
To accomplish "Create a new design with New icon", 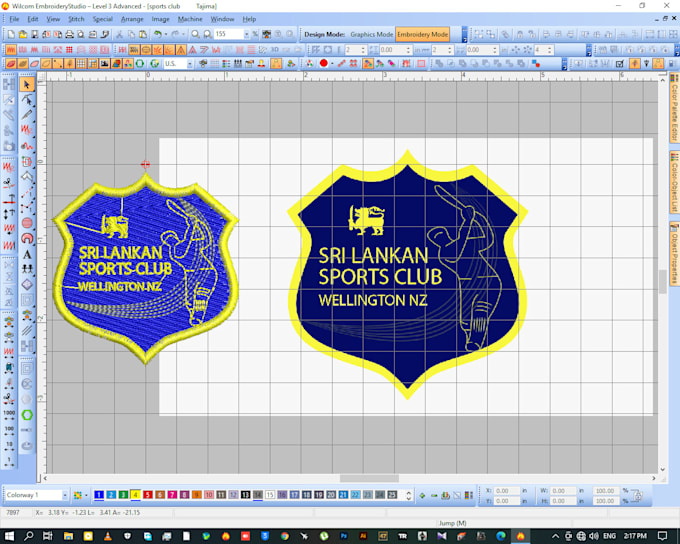I will [11, 34].
